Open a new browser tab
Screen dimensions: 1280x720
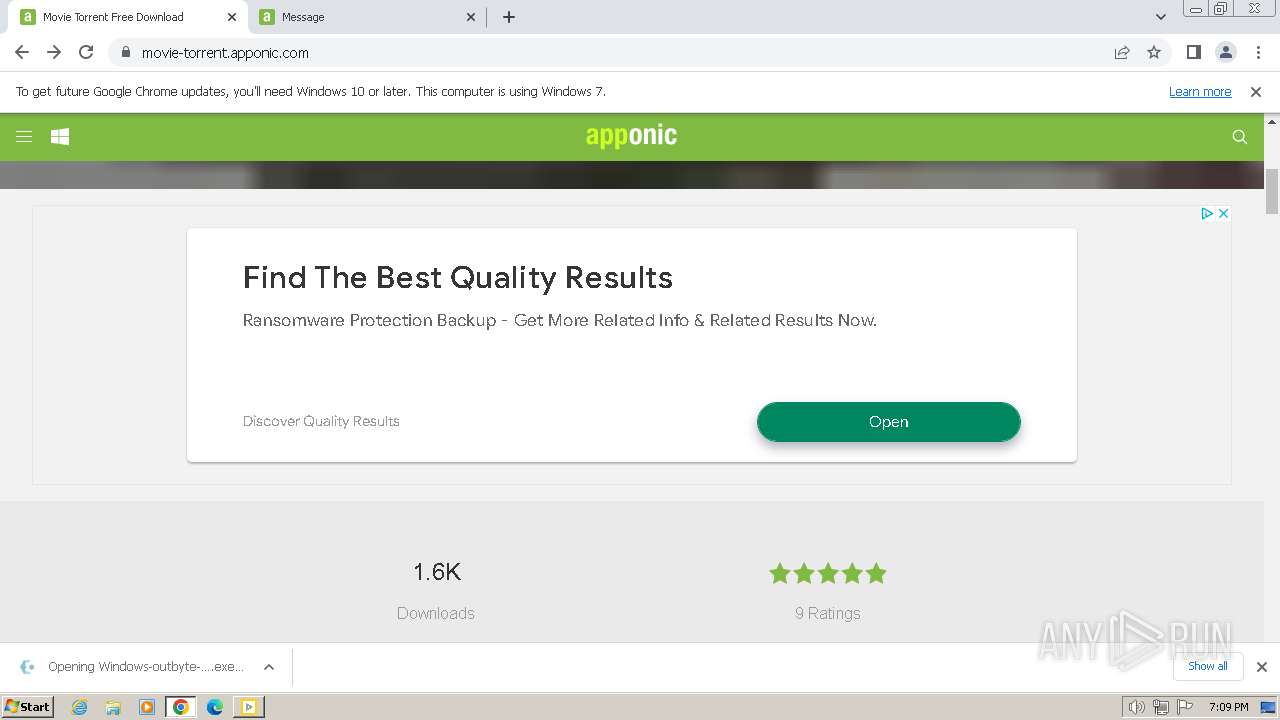pyautogui.click(x=509, y=17)
